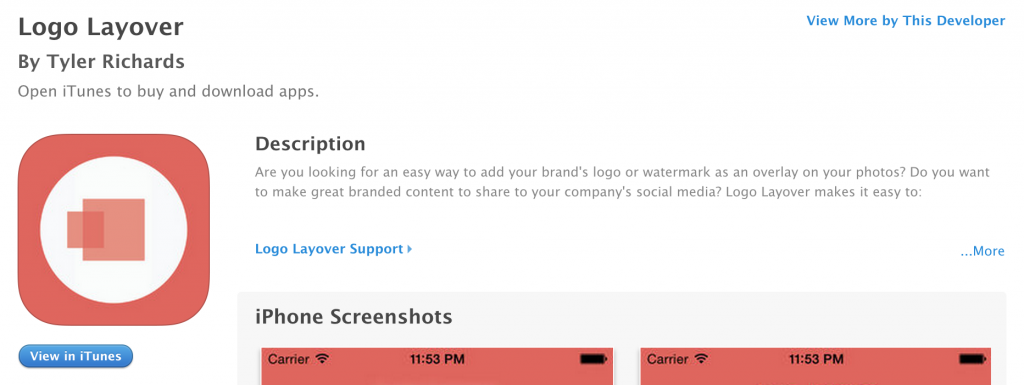The image size is (1024, 385).
Task: Click the Wi-Fi icon in first iPhone screenshot
Action: [322, 359]
